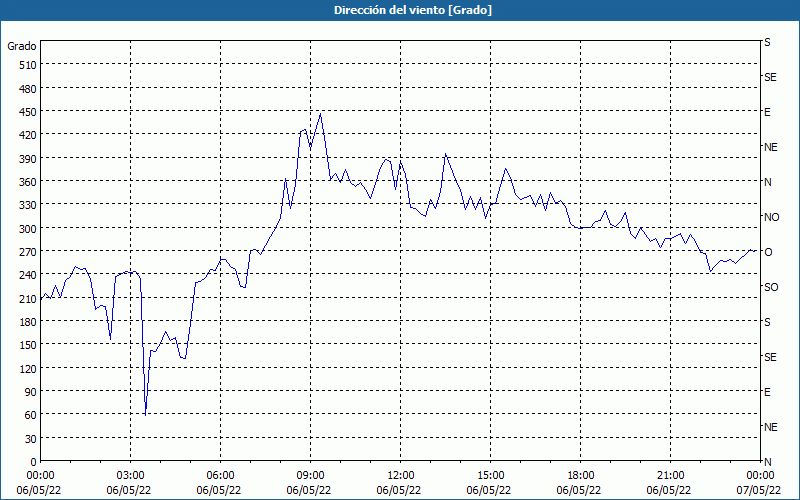
Task: Select the 480 y-axis label
Action: click(x=28, y=89)
